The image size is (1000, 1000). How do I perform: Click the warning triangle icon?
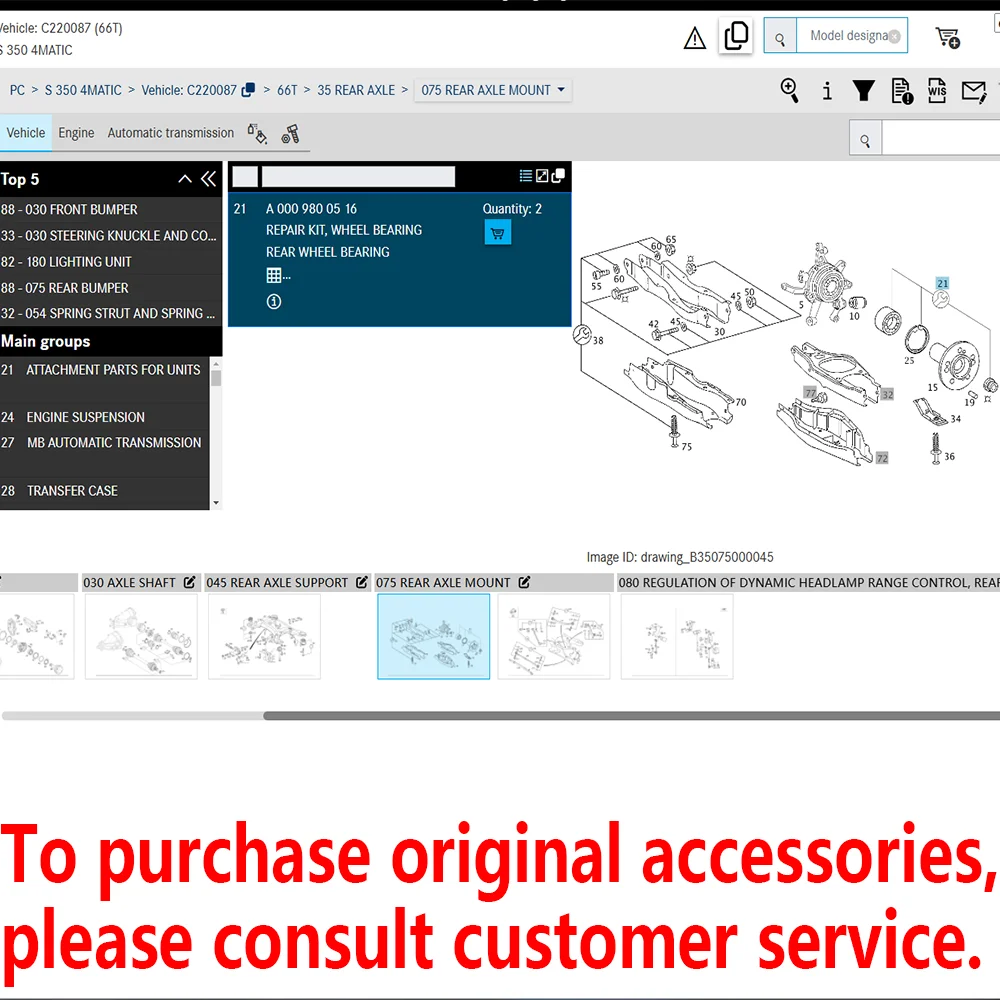coord(695,38)
